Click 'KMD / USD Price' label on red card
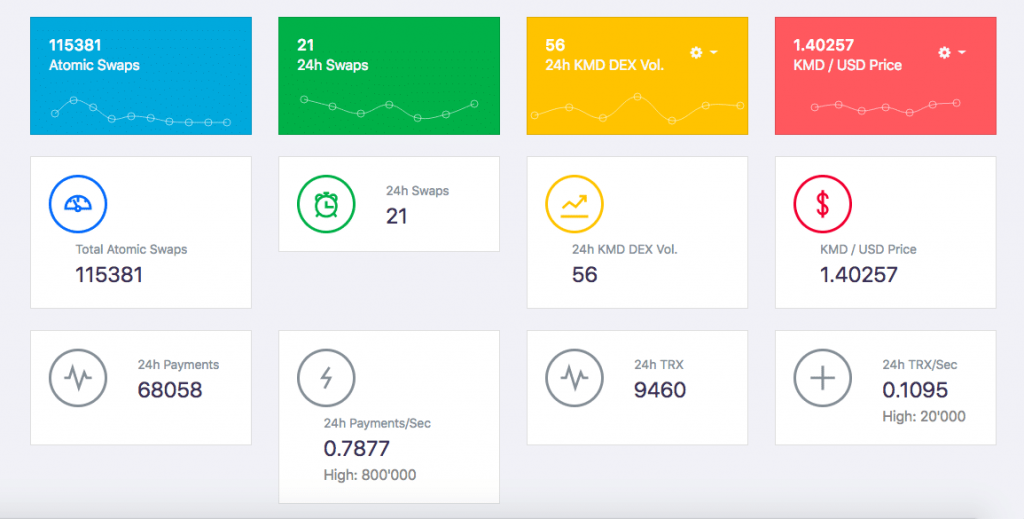Image resolution: width=1024 pixels, height=519 pixels. pyautogui.click(x=847, y=65)
